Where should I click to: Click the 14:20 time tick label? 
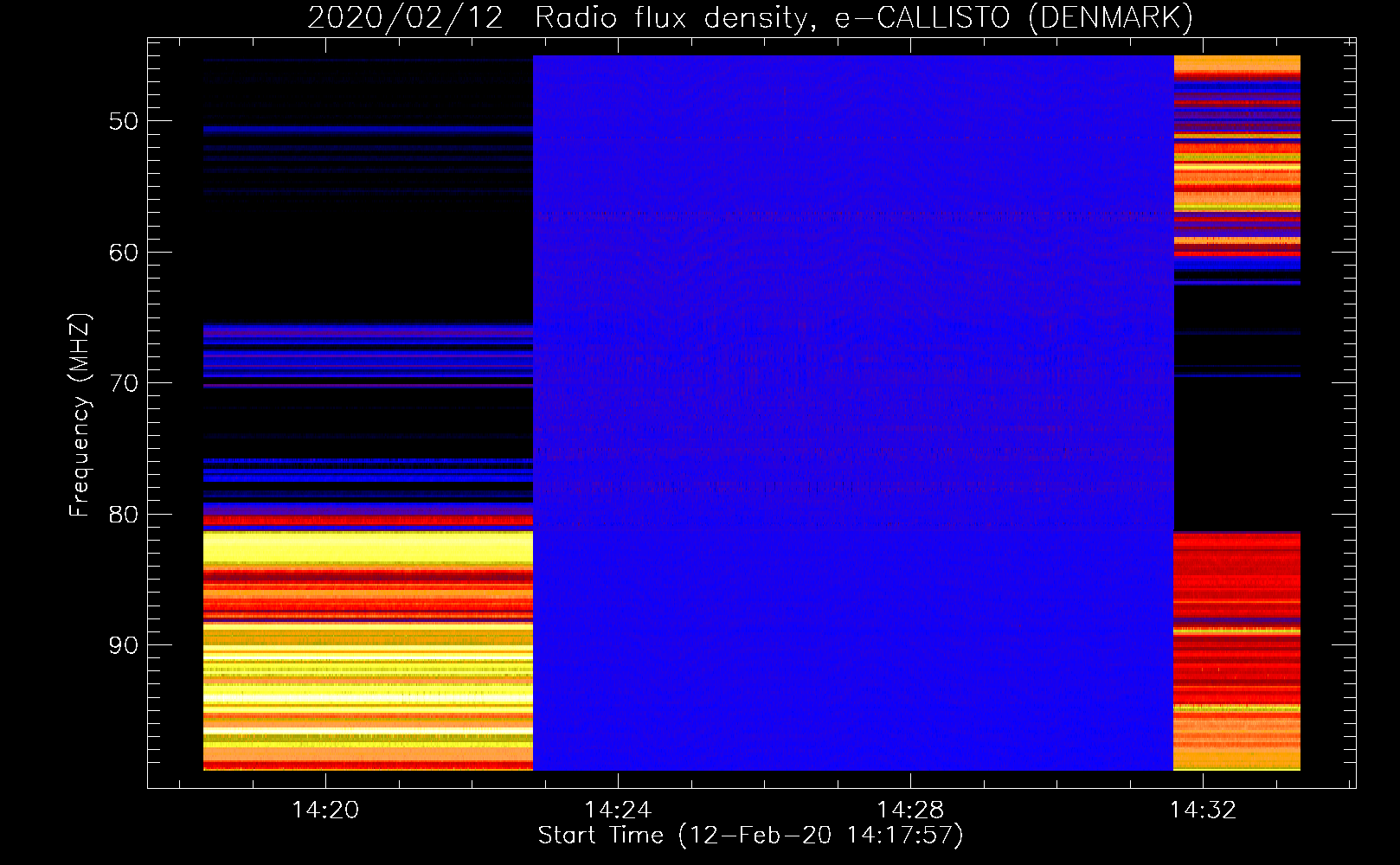click(325, 811)
